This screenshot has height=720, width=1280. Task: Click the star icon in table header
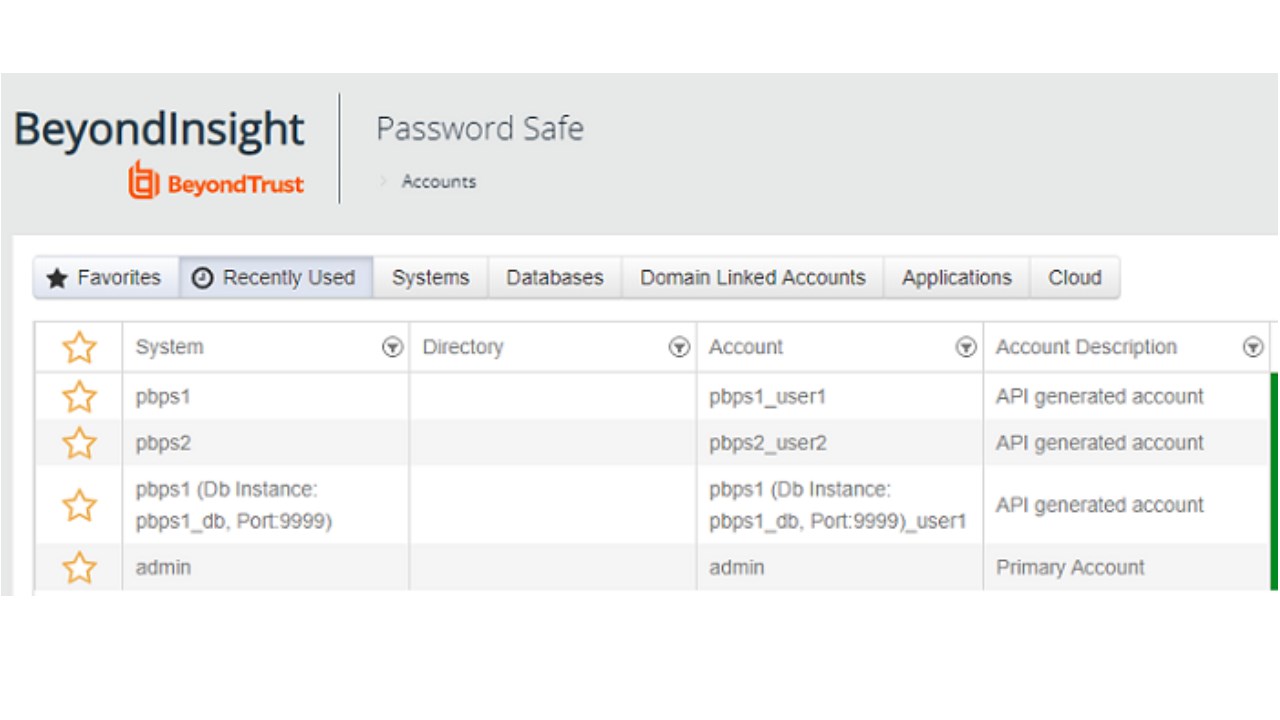pos(79,348)
